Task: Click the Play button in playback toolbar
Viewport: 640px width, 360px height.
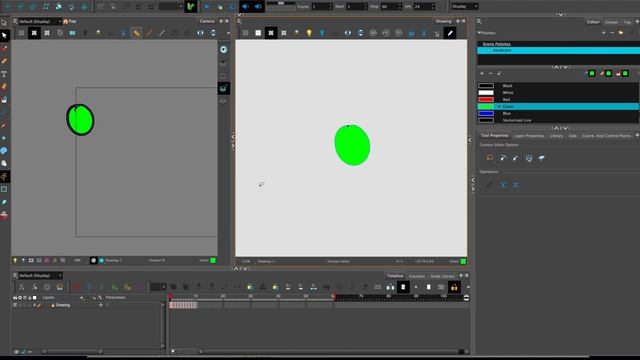Action: (x=207, y=7)
